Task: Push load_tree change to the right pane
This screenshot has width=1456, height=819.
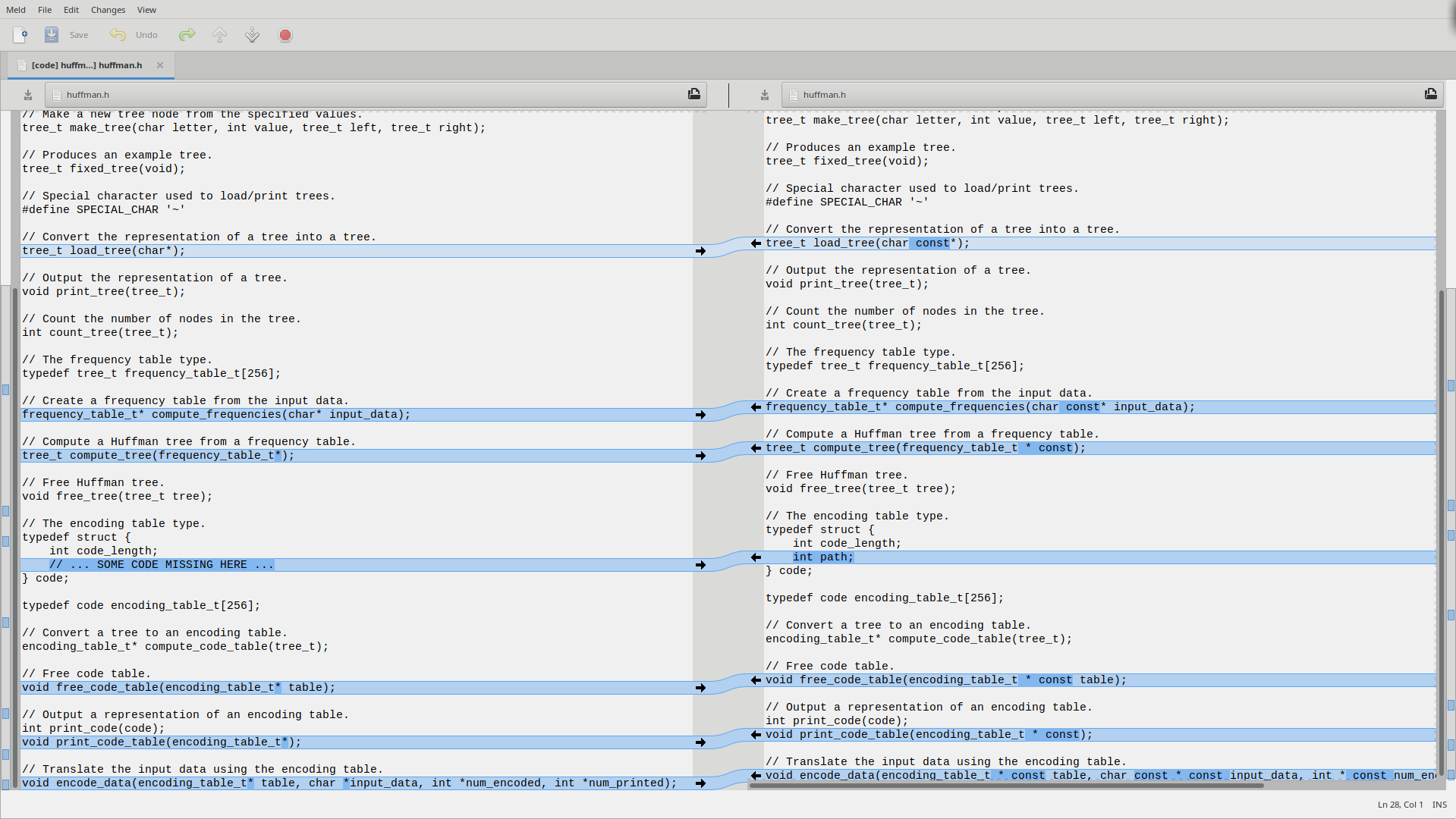Action: [x=700, y=251]
